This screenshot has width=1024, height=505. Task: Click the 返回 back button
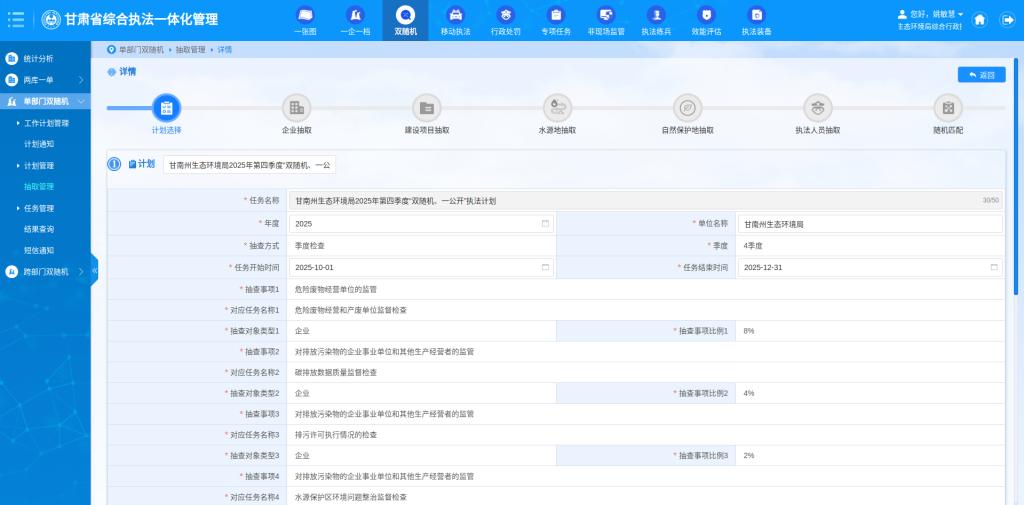point(981,75)
